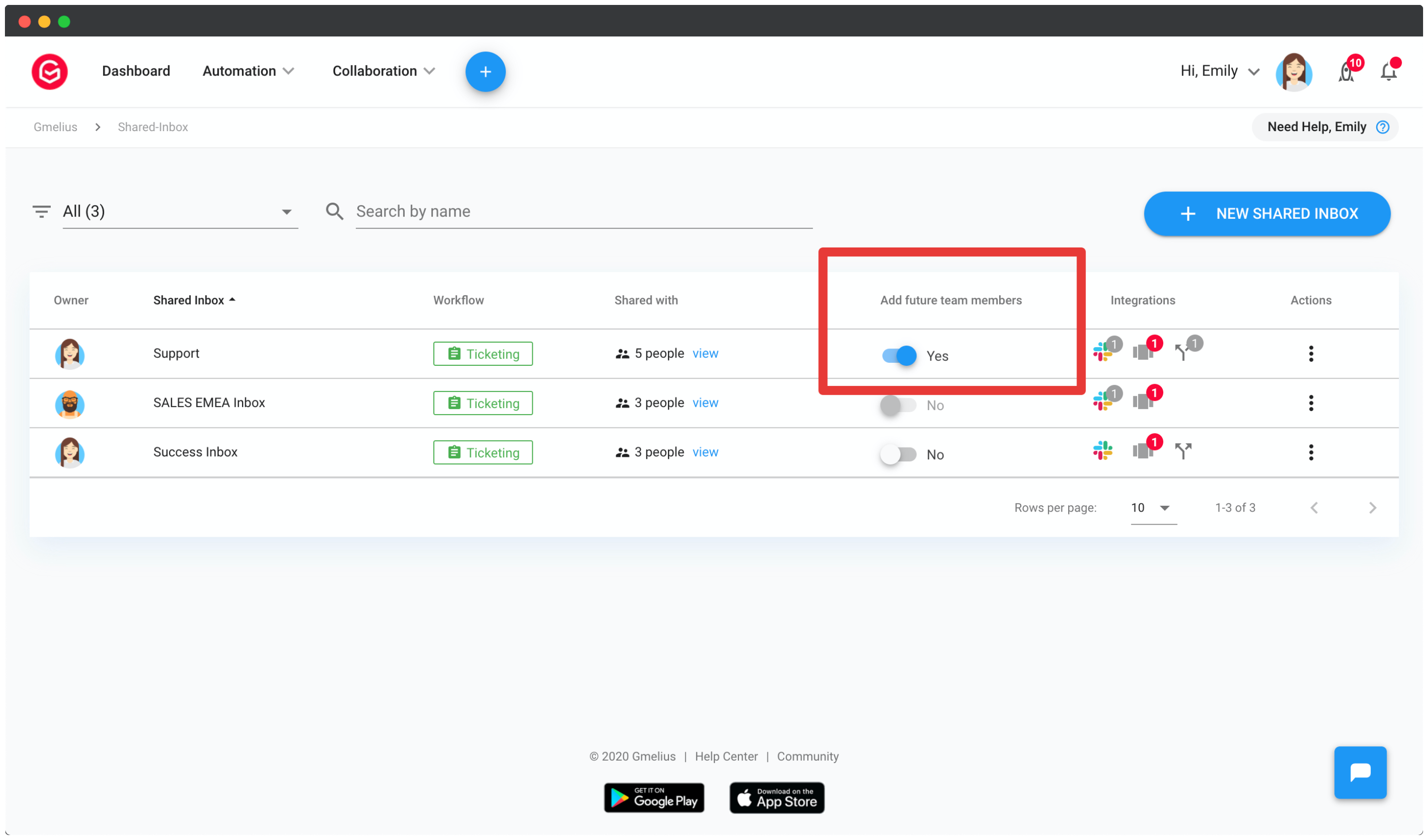Image resolution: width=1428 pixels, height=840 pixels.
Task: View people shared with SALES EMEA Inbox
Action: coord(705,402)
